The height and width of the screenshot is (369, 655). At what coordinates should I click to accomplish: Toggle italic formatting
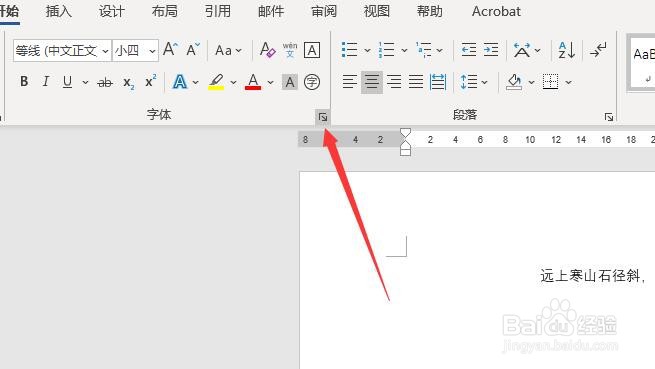46,81
